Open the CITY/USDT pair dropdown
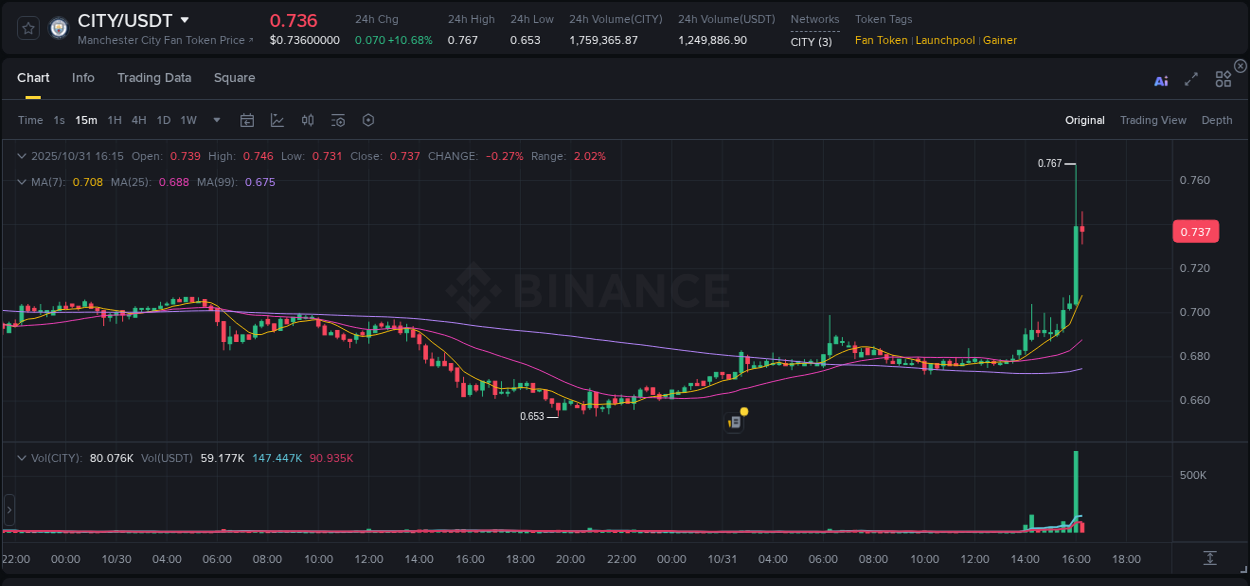Screen dimensions: 1250x586 [x=182, y=19]
